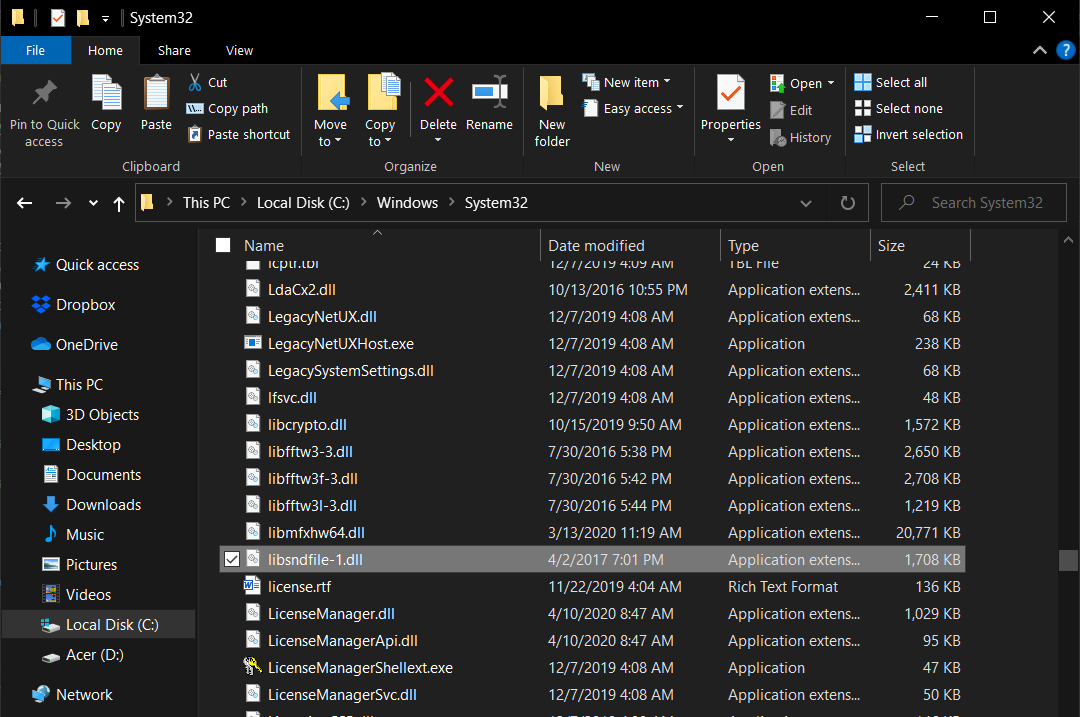Select LegacyNetUXHost.exe file
1080x717 pixels.
click(x=592, y=344)
